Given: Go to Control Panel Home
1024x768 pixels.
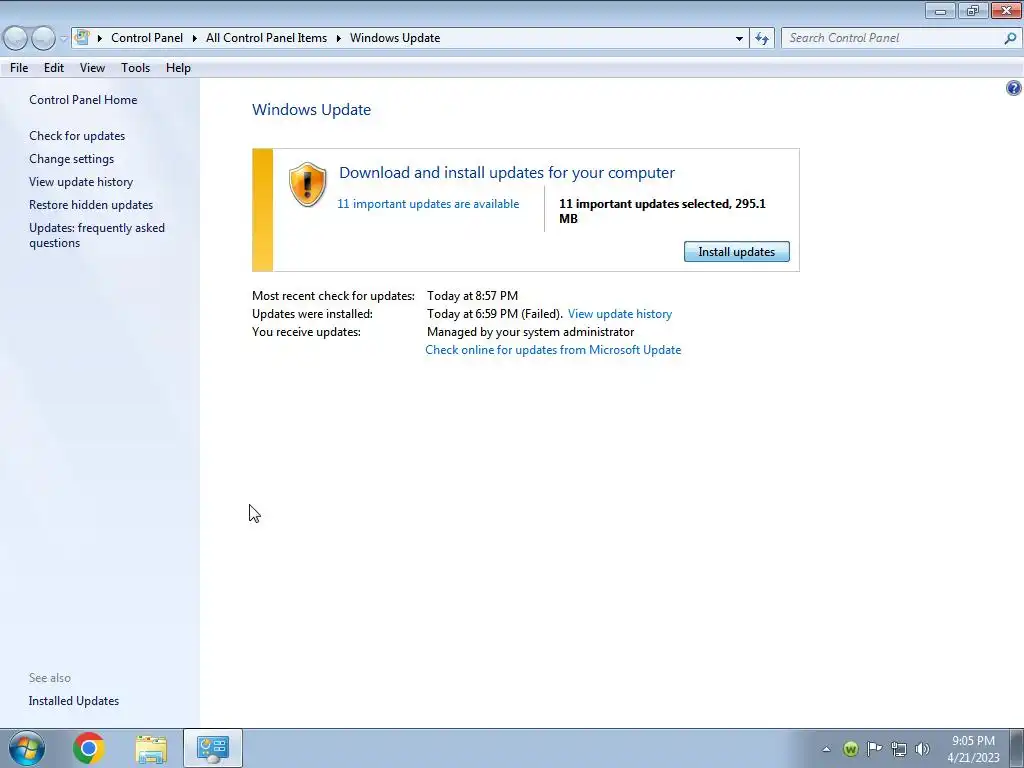Looking at the screenshot, I should [83, 100].
